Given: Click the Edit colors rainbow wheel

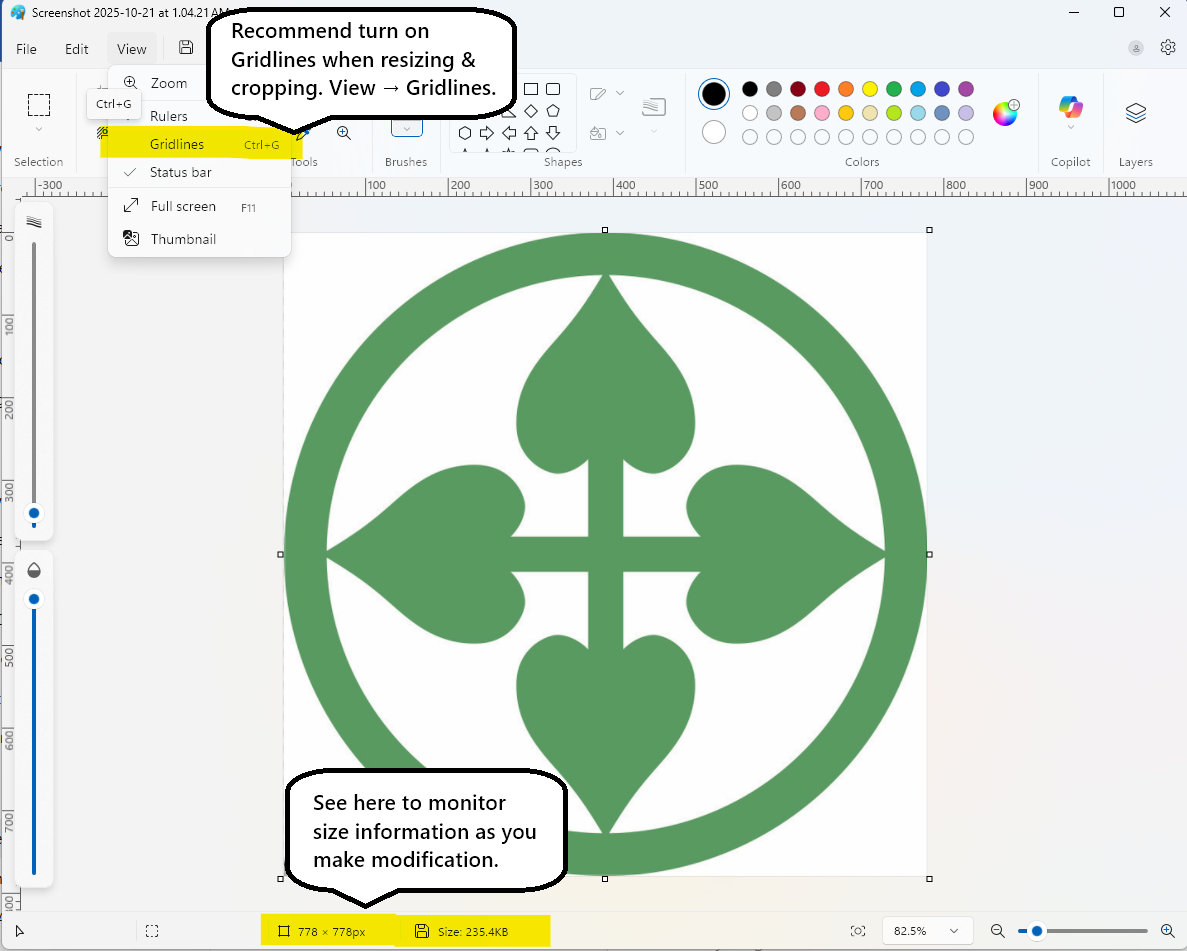Looking at the screenshot, I should pyautogui.click(x=1005, y=113).
